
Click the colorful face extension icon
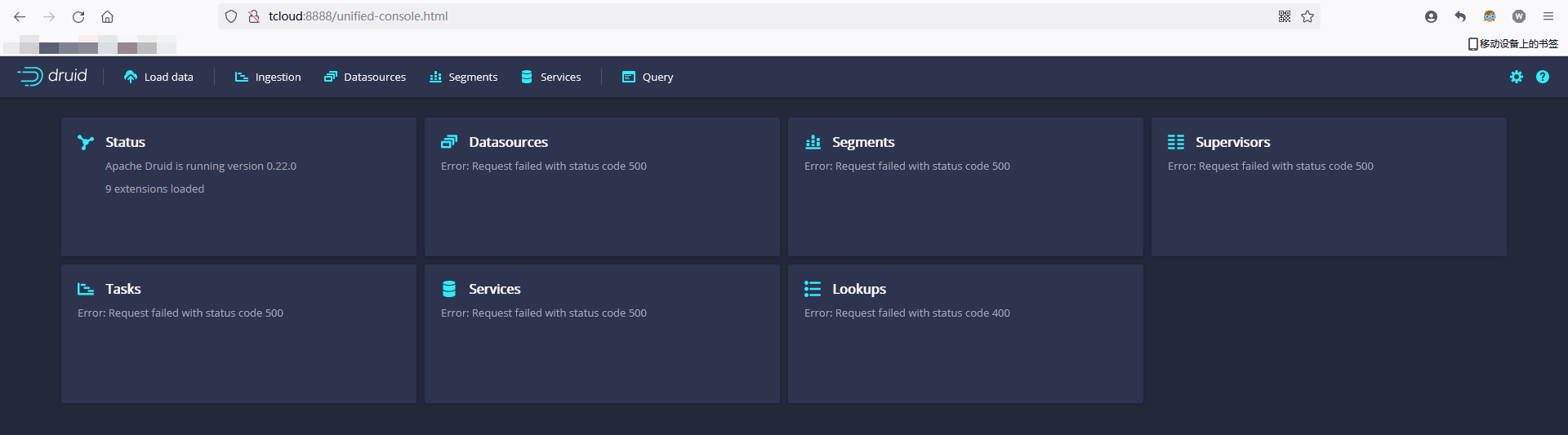click(1490, 16)
